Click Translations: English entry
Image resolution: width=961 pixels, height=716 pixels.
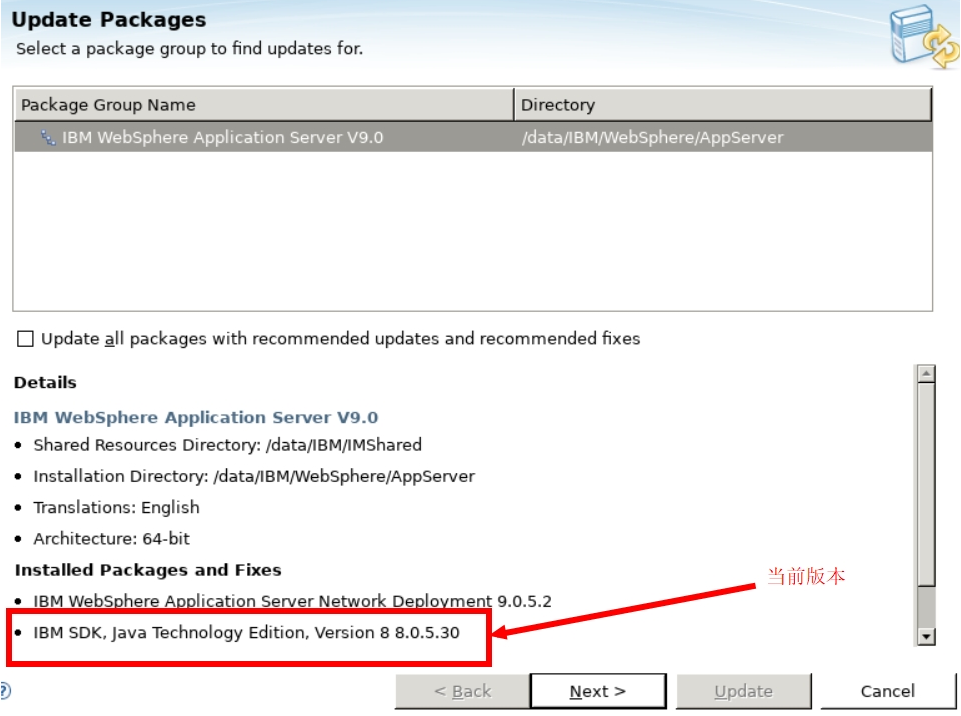[116, 508]
